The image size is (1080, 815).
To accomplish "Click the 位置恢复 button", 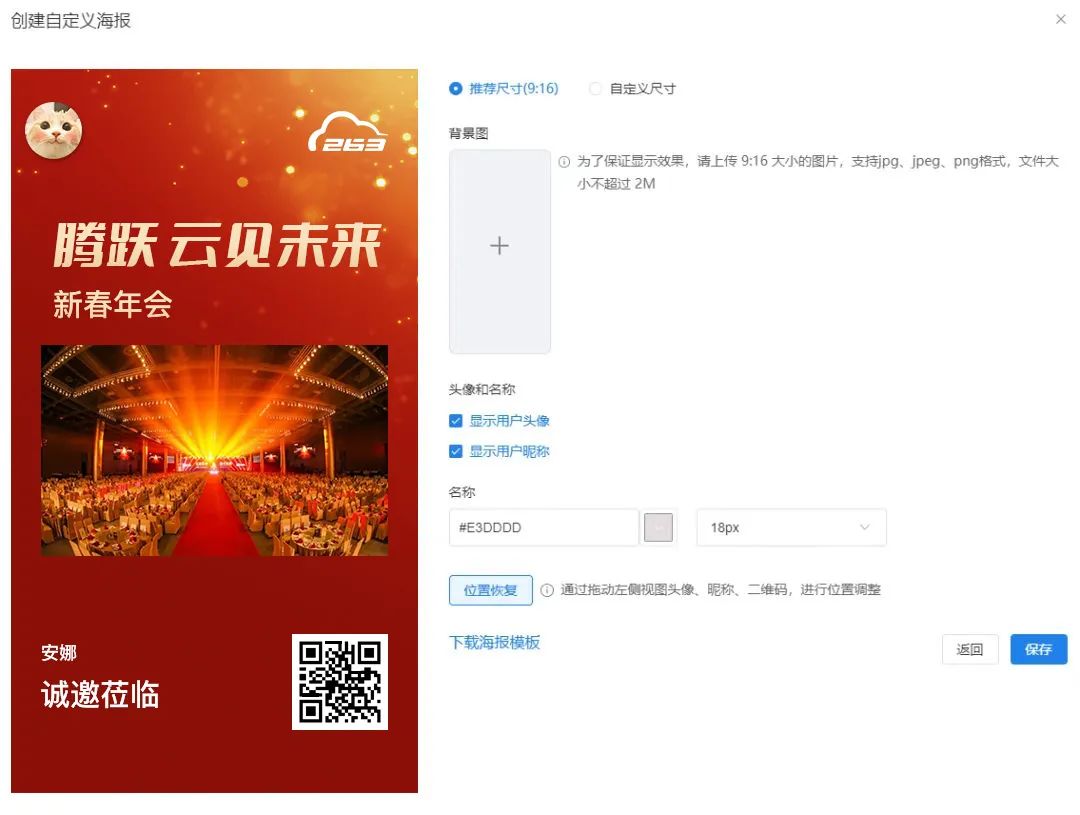I will point(490,590).
